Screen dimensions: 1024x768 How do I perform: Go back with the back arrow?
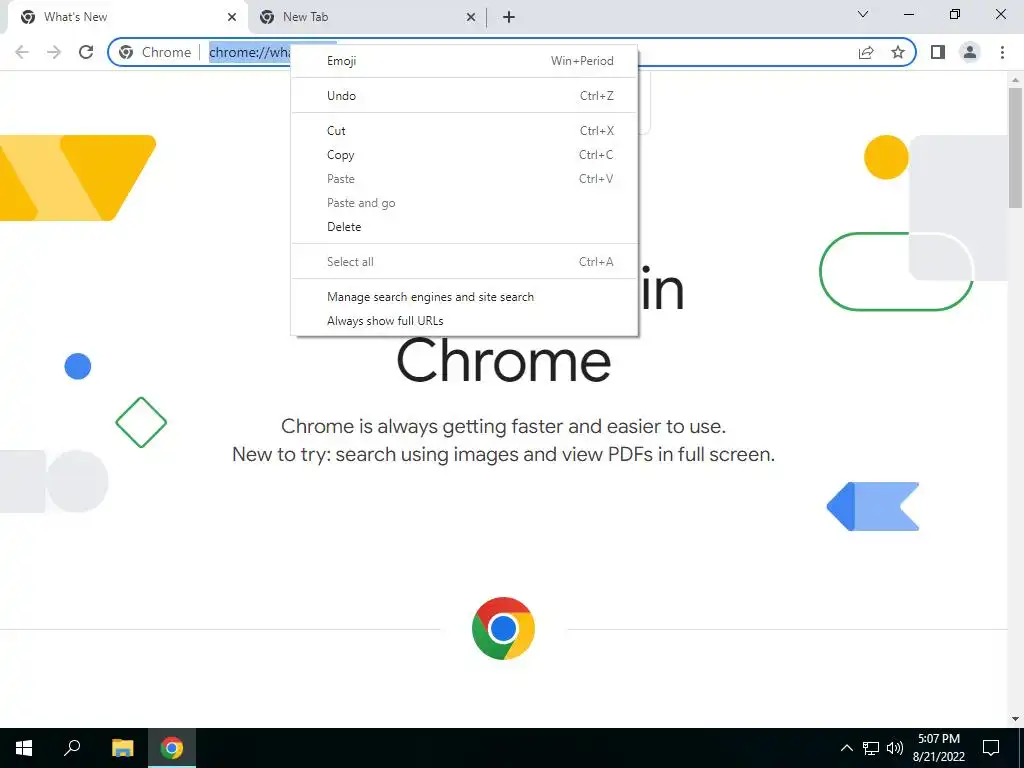[x=22, y=52]
